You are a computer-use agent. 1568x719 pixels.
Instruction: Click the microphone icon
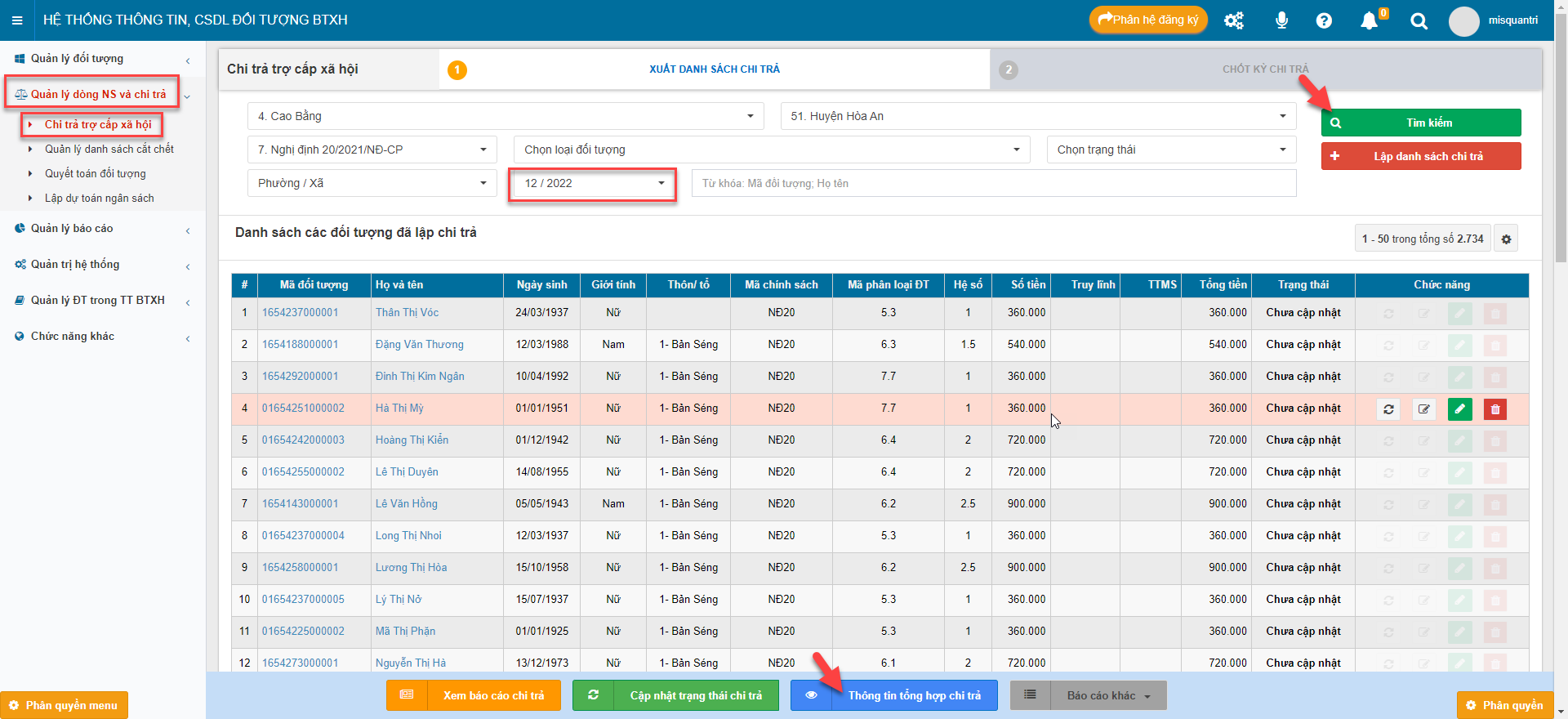(1281, 20)
